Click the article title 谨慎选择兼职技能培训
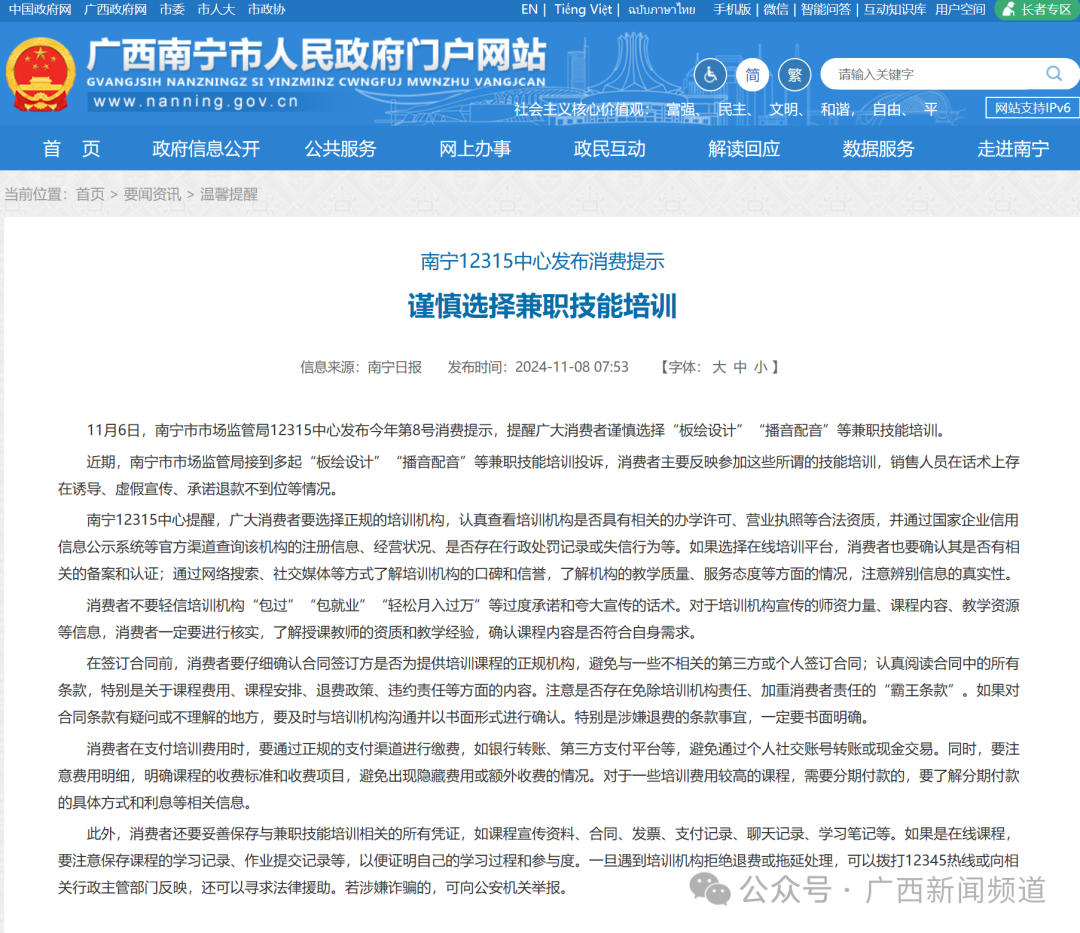 pos(542,306)
